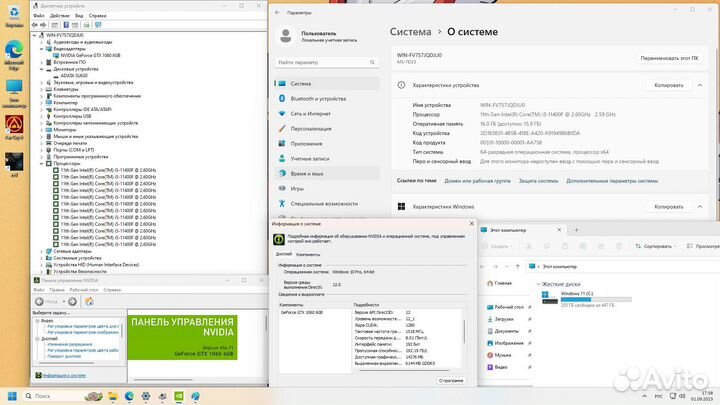720x405 pixels.
Task: Click the Forward arrow in Device Manager toolbar
Action: 43,25
